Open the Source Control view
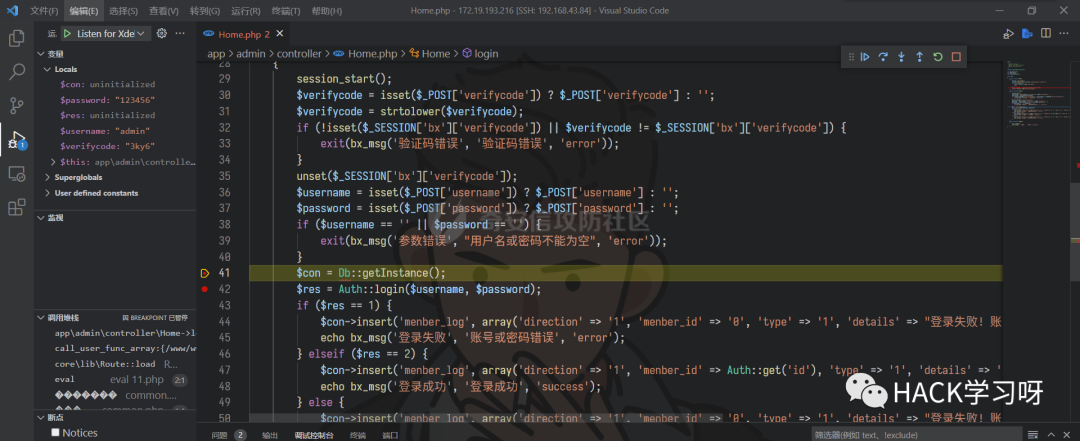 pyautogui.click(x=17, y=105)
